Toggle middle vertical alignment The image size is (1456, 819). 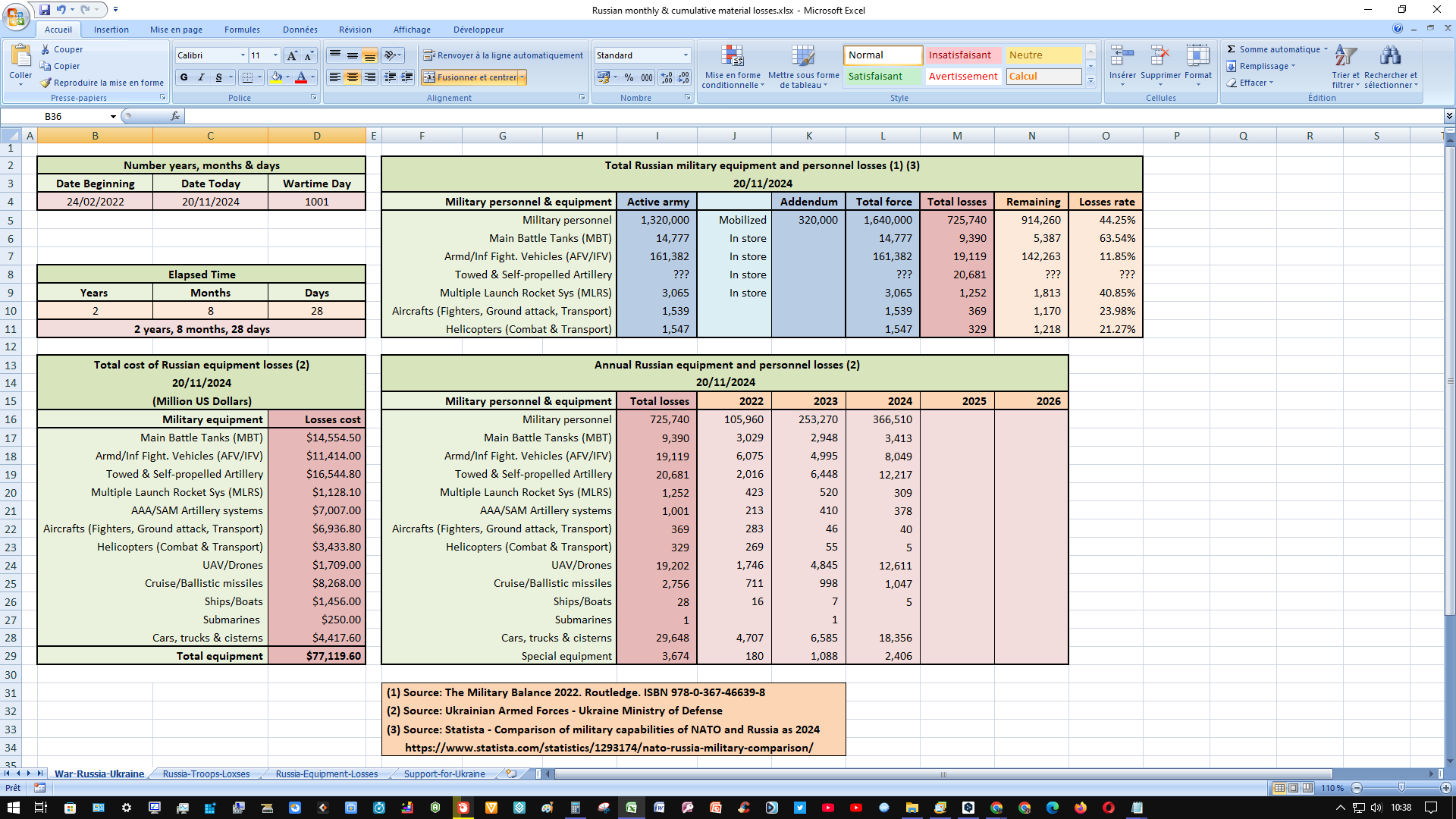tap(352, 55)
